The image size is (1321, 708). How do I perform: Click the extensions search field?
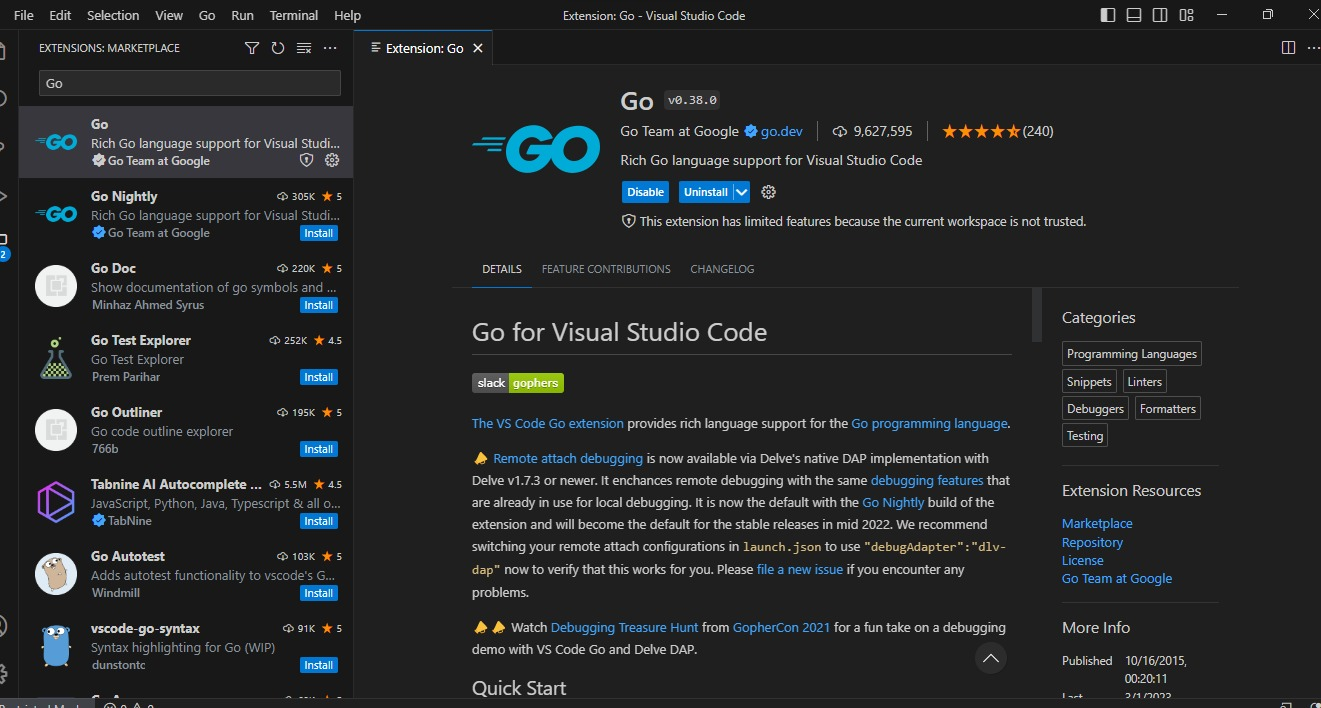click(190, 83)
